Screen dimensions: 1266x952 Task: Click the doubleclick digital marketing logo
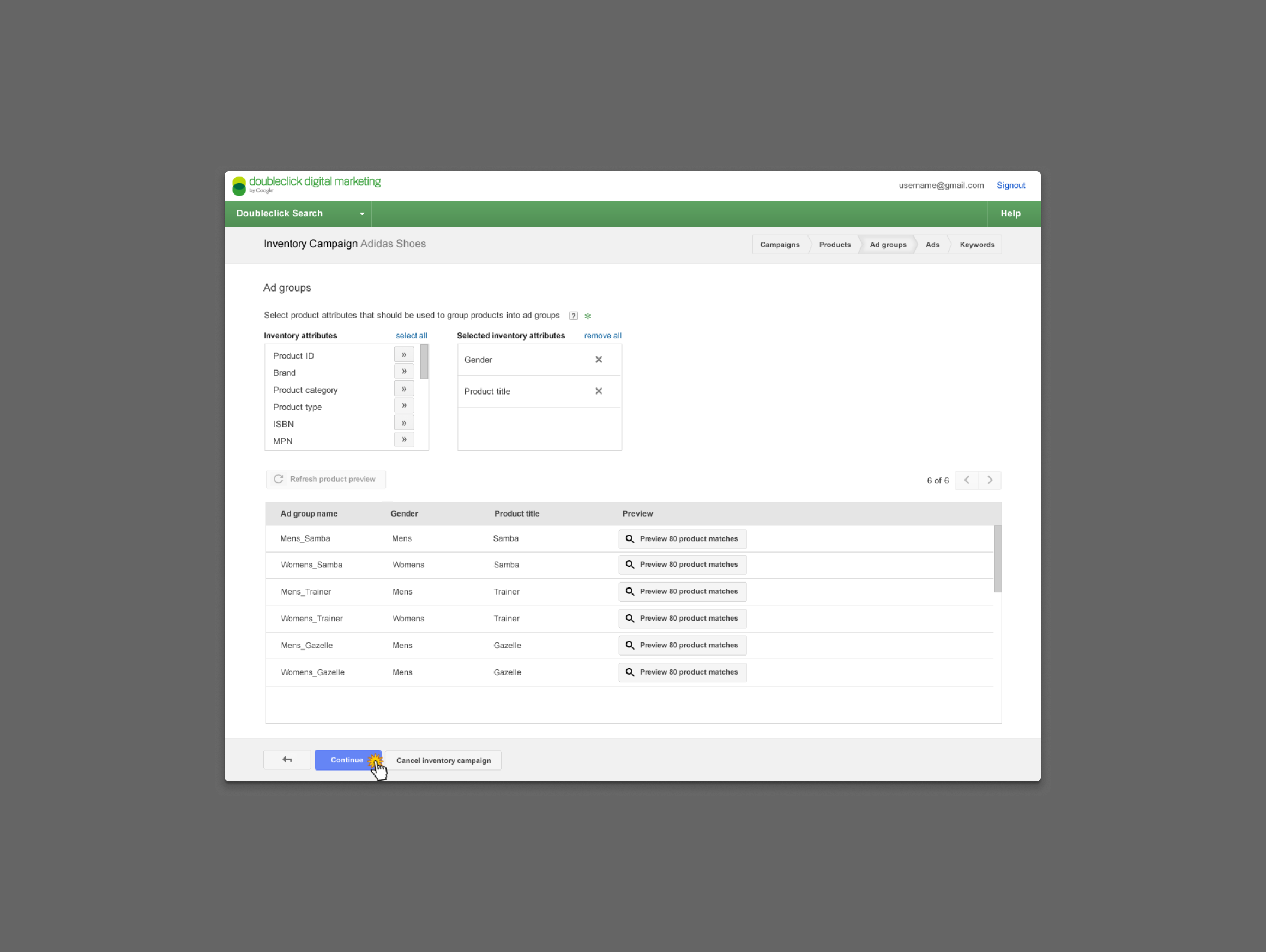click(307, 185)
